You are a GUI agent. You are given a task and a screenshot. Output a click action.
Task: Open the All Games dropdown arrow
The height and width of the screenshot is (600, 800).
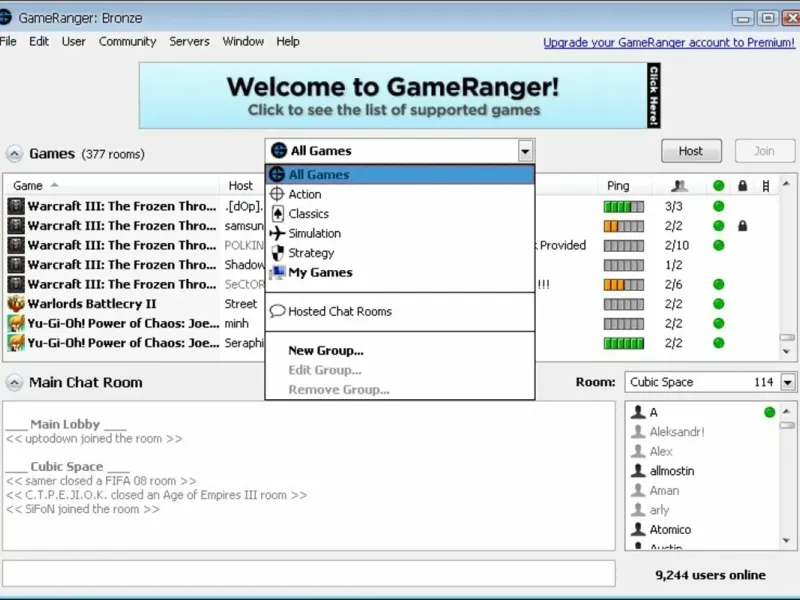click(525, 151)
